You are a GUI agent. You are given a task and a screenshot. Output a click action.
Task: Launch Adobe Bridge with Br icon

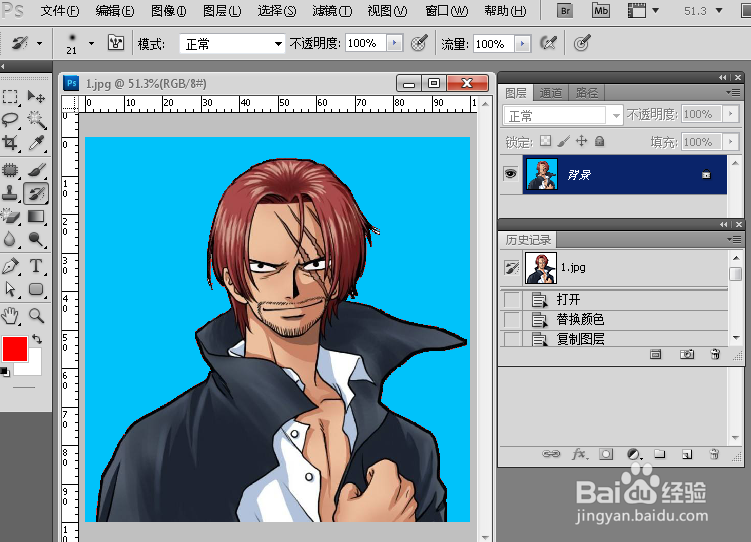(x=565, y=10)
